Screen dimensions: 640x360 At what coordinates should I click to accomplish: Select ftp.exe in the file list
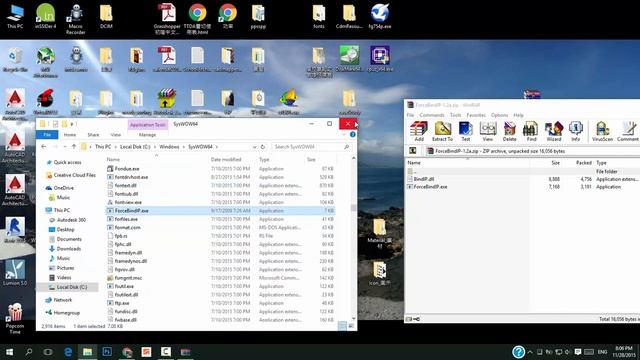220,303
